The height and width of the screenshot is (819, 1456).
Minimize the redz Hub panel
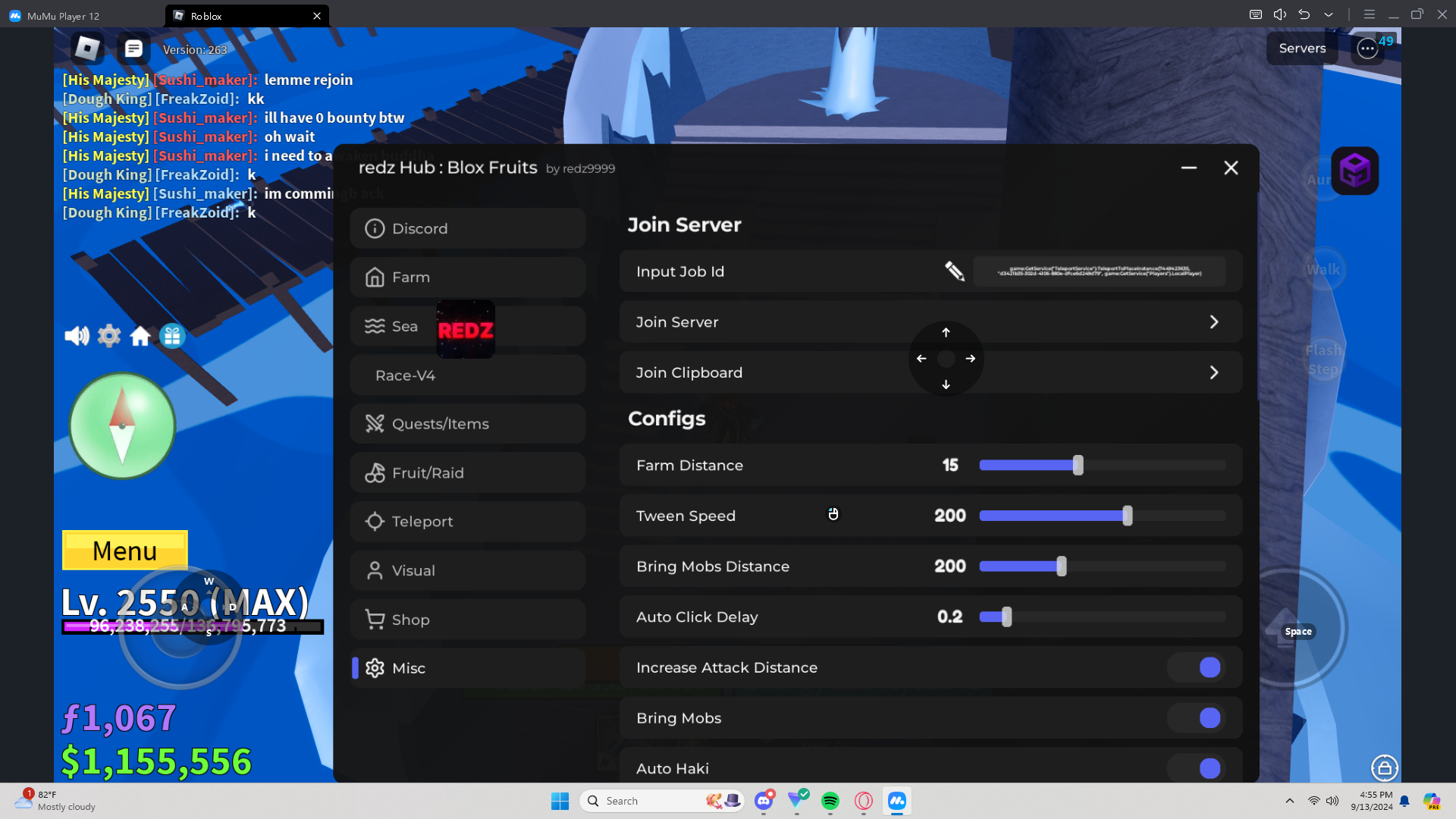pyautogui.click(x=1189, y=168)
